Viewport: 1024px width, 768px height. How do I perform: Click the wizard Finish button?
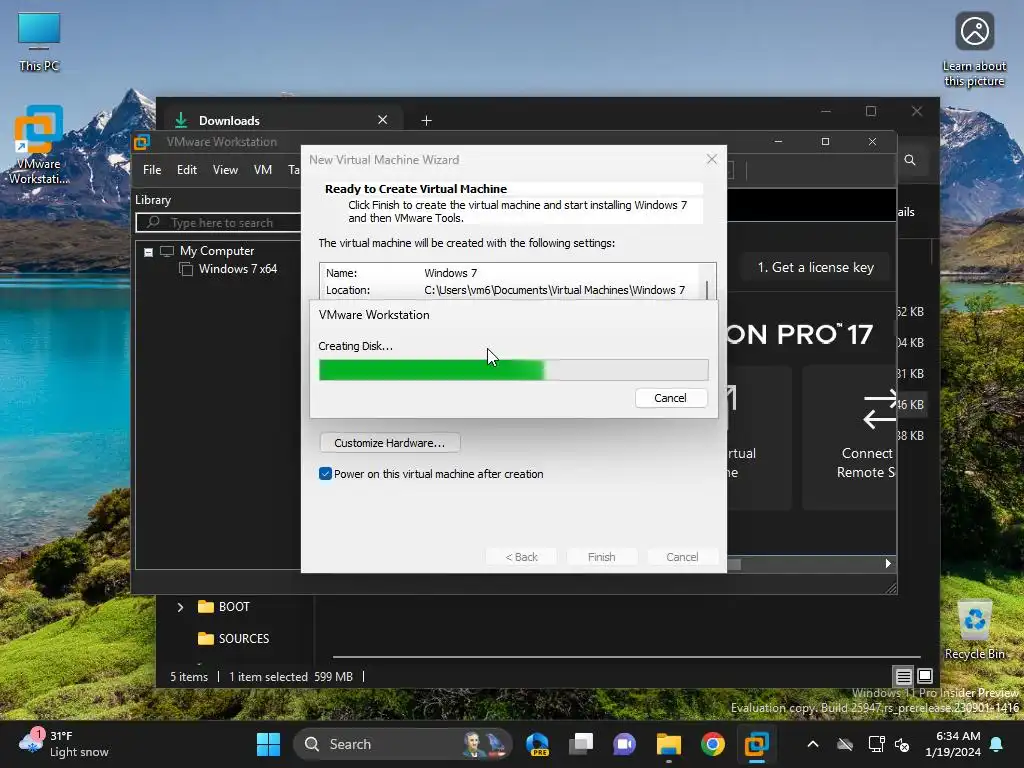pyautogui.click(x=601, y=557)
